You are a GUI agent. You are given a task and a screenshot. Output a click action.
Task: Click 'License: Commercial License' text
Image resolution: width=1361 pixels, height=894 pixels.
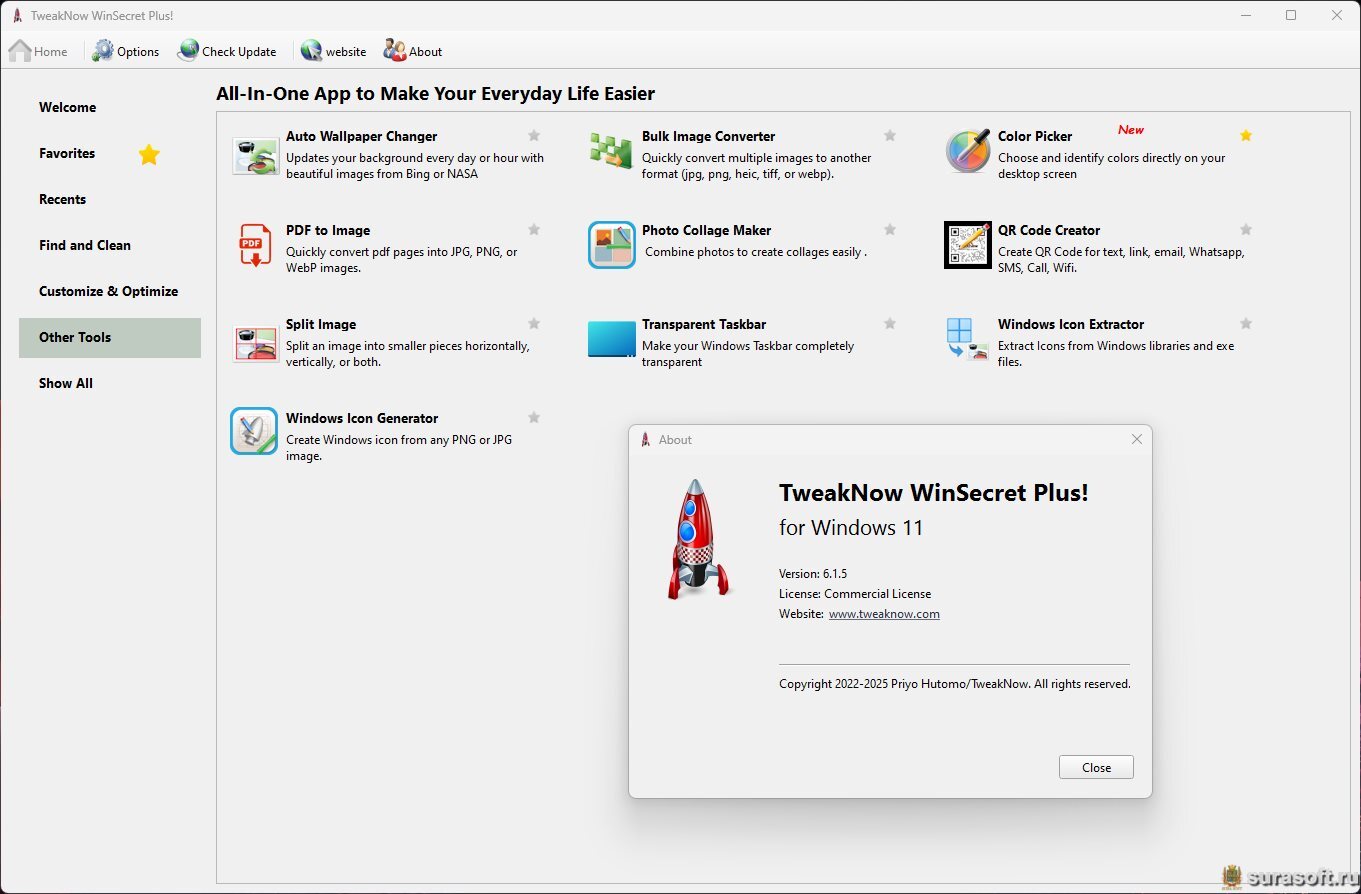click(x=855, y=594)
